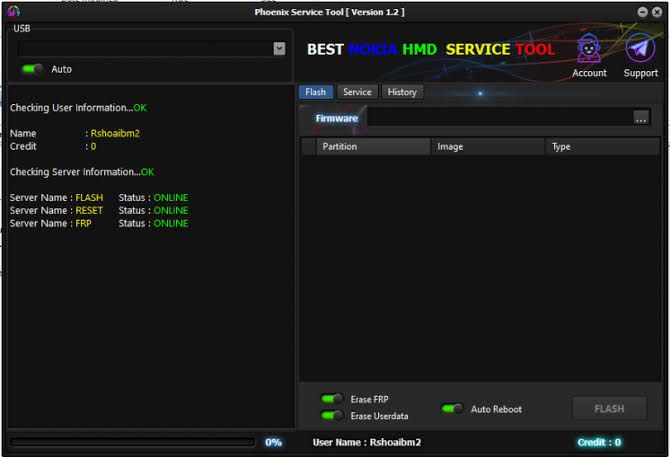The width and height of the screenshot is (670, 457).
Task: Click the FLASH button
Action: 609,409
